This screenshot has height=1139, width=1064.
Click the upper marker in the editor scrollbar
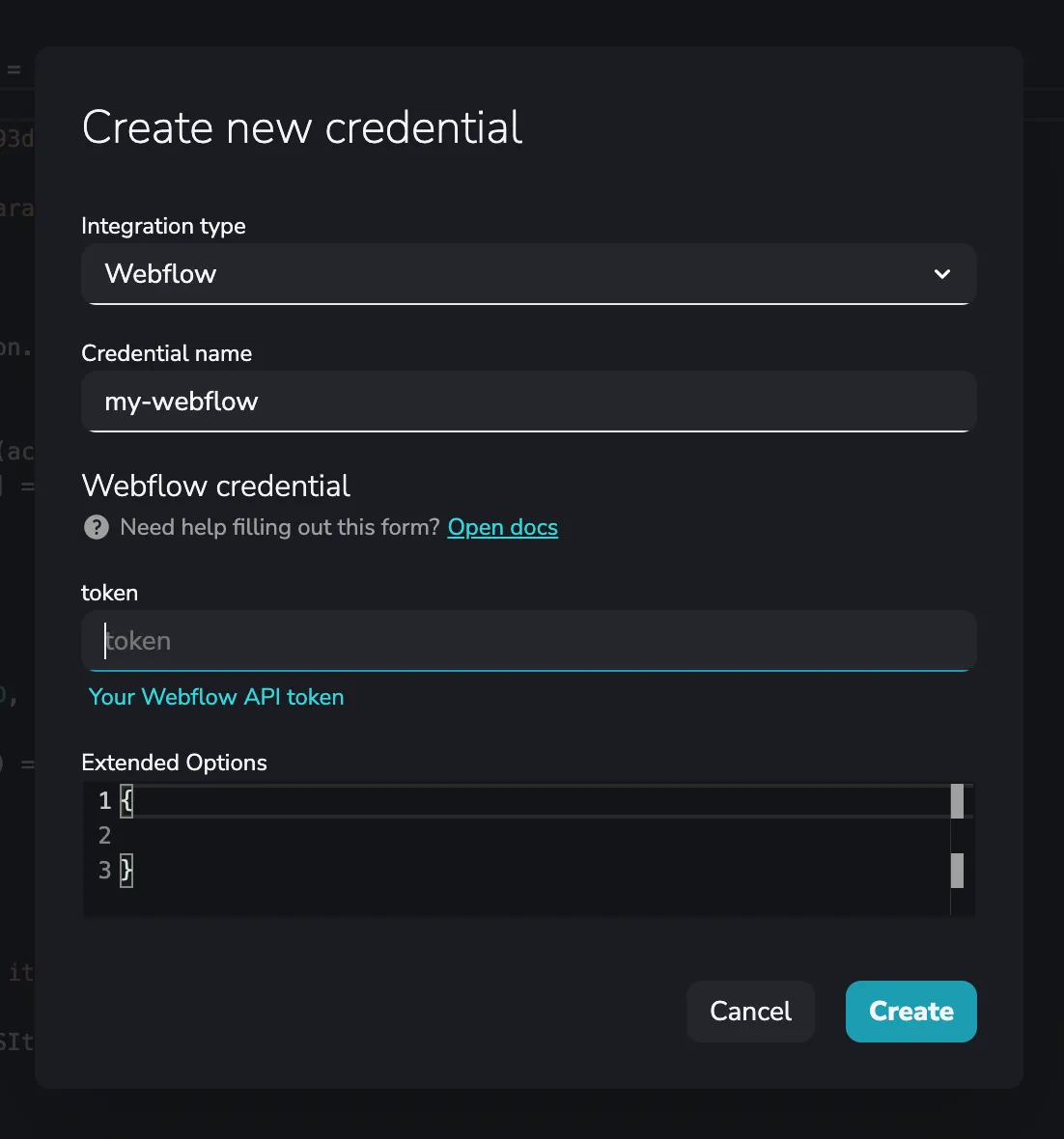pos(957,801)
